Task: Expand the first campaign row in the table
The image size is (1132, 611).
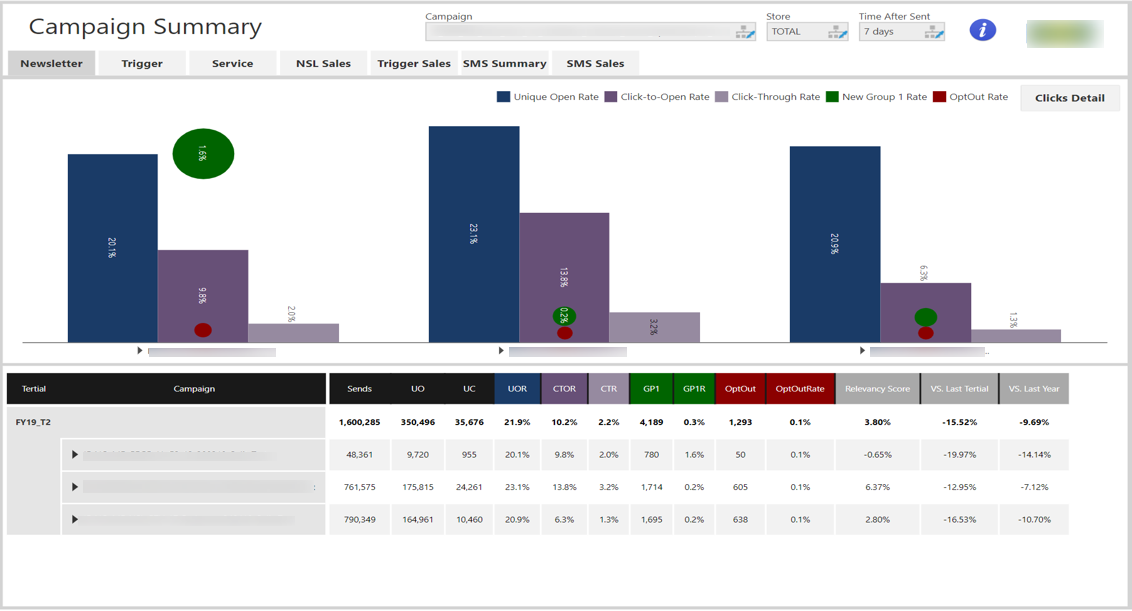Action: click(x=75, y=454)
